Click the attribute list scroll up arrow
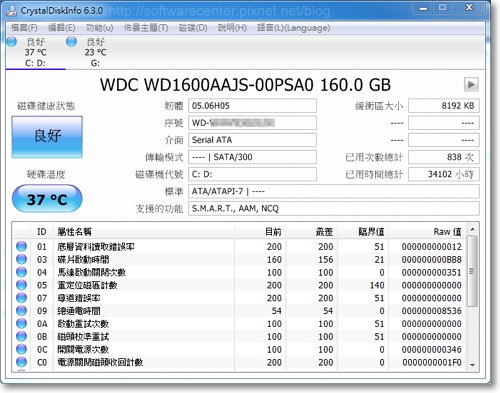Viewport: 500px width, 393px height. click(x=472, y=229)
